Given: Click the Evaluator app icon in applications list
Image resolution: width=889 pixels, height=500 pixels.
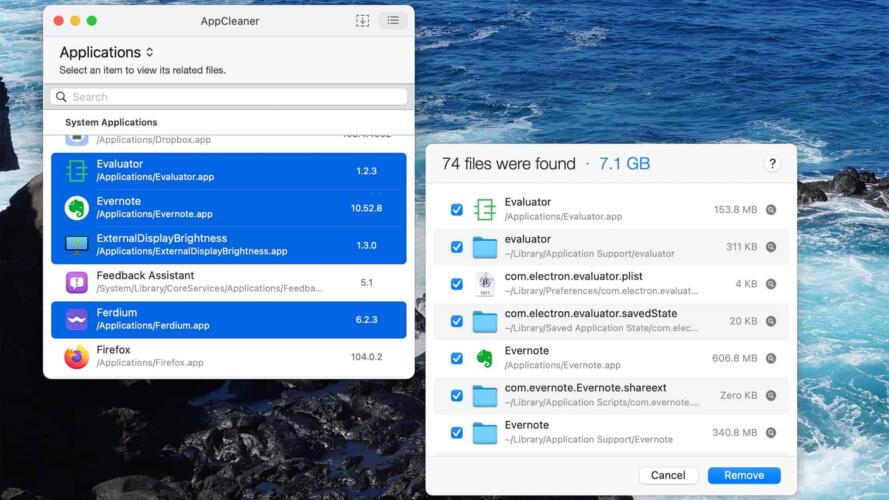Looking at the screenshot, I should click(77, 171).
